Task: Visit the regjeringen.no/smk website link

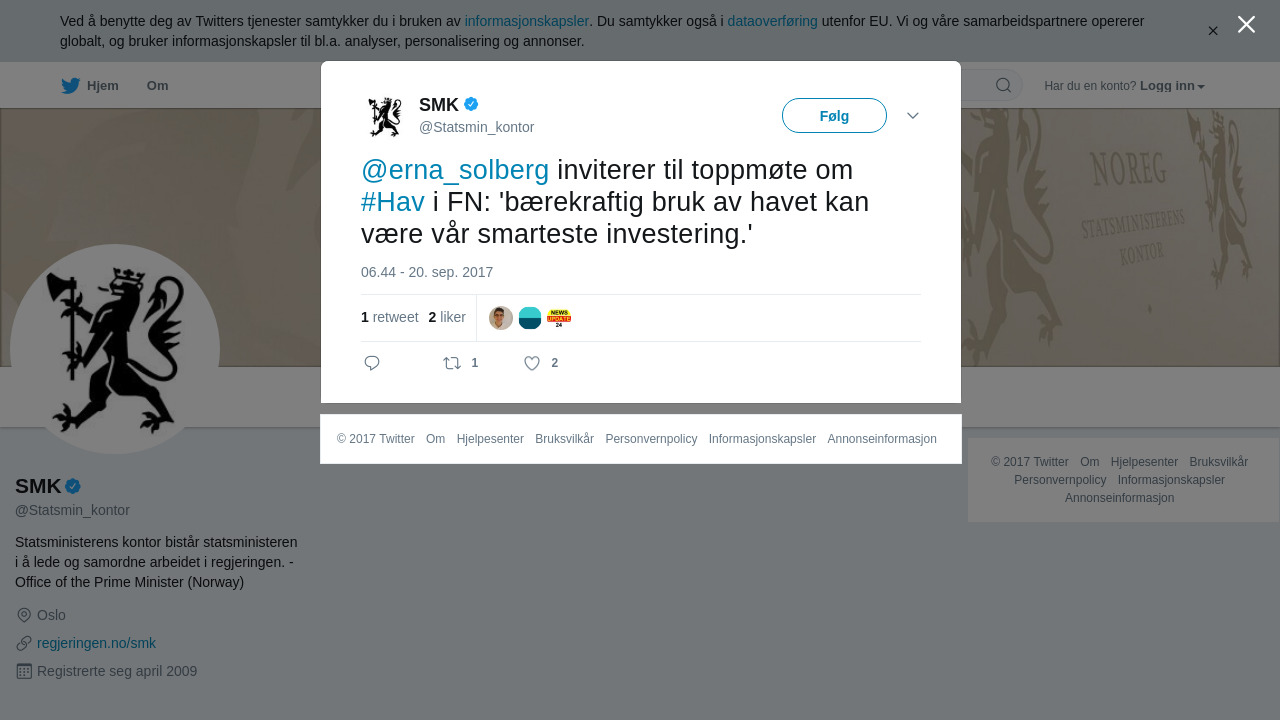Action: [96, 643]
